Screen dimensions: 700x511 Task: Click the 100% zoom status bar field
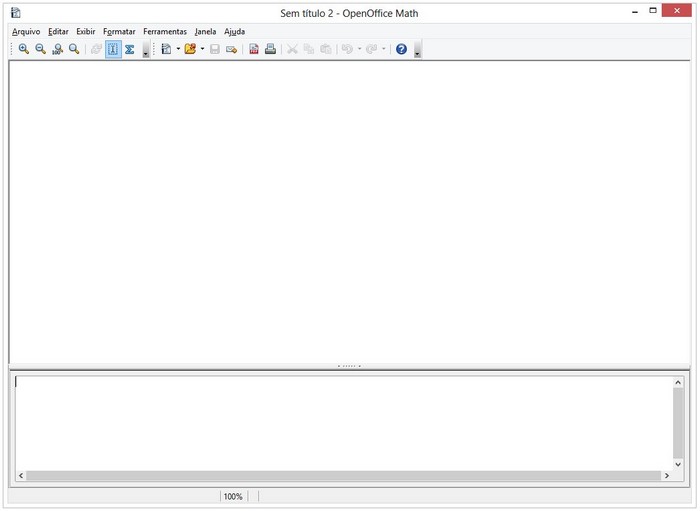[233, 496]
